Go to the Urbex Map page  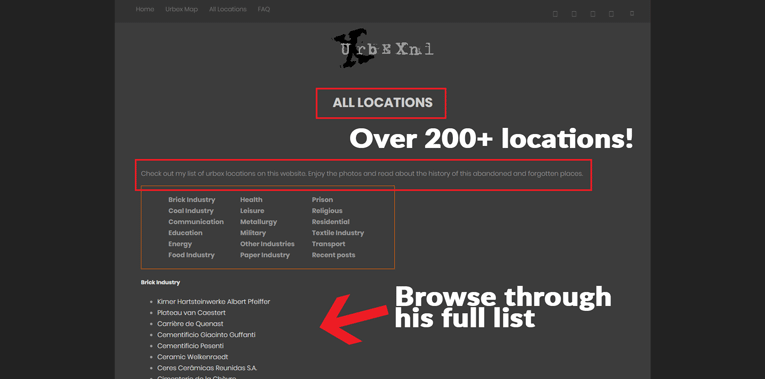(181, 9)
